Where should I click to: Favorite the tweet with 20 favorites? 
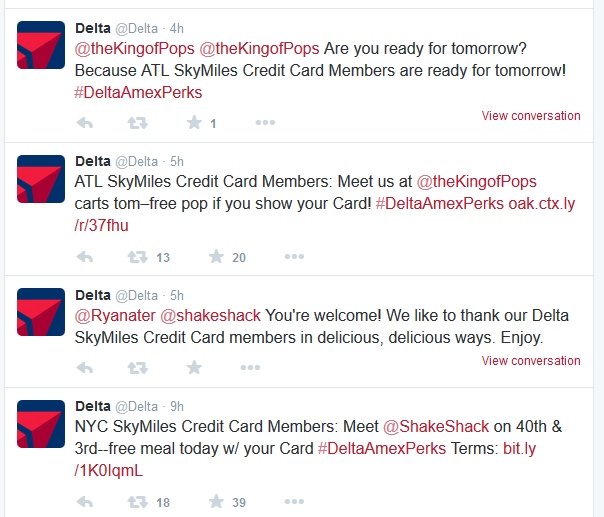[216, 256]
